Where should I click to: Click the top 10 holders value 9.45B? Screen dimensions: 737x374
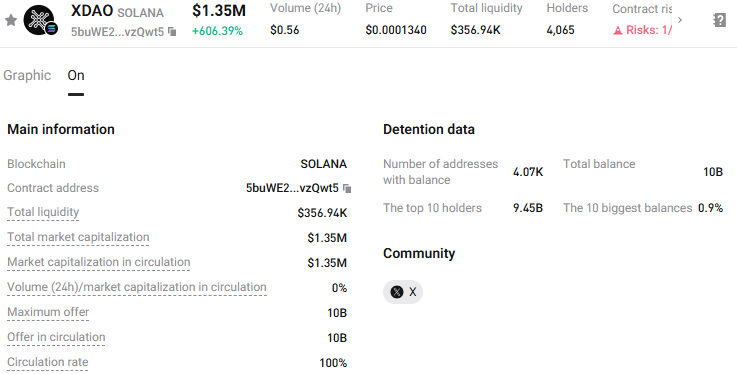(x=528, y=208)
